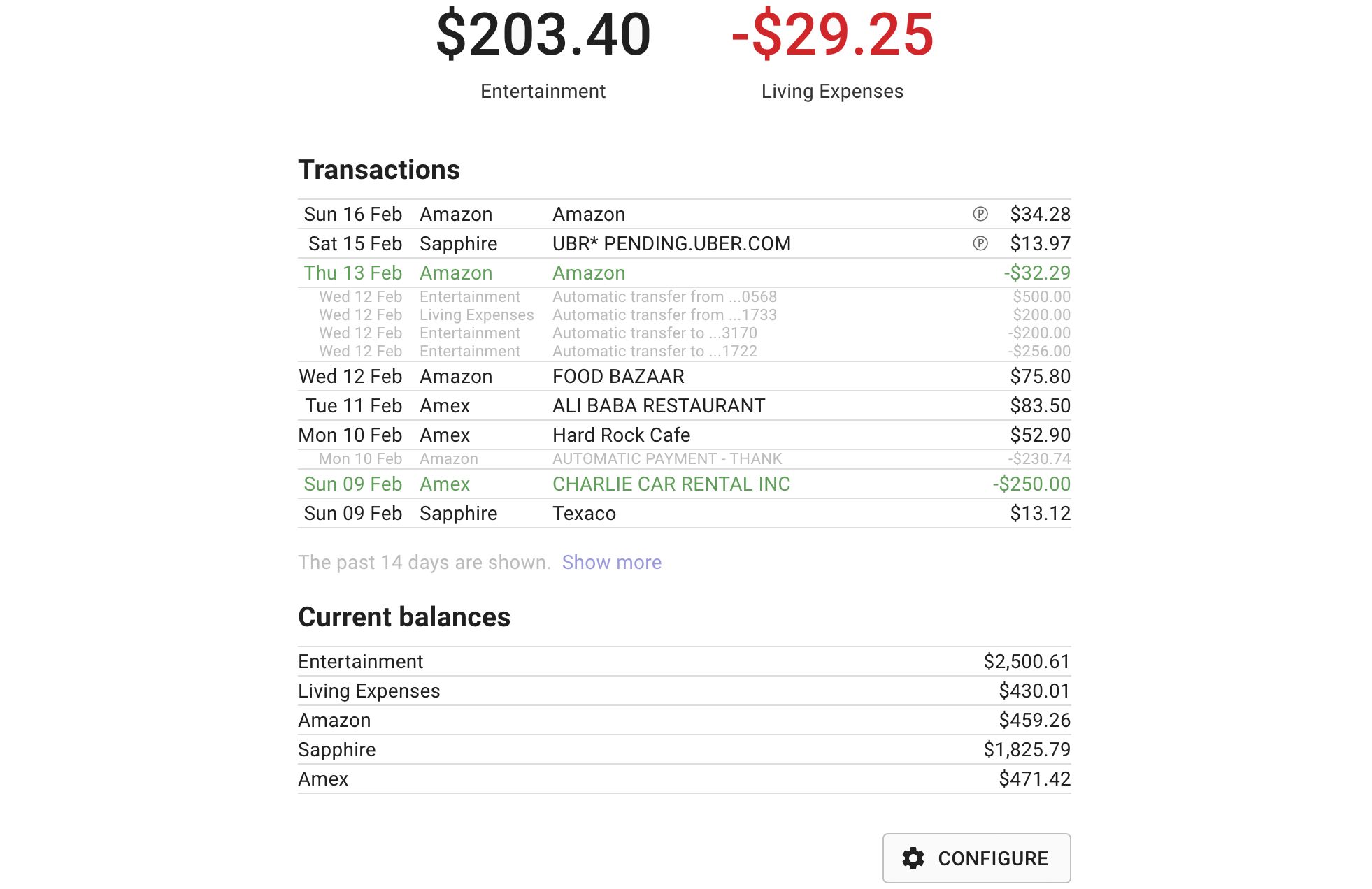Click the Amex balance of $471.42
This screenshot has height=889, width=1372.
click(x=684, y=779)
